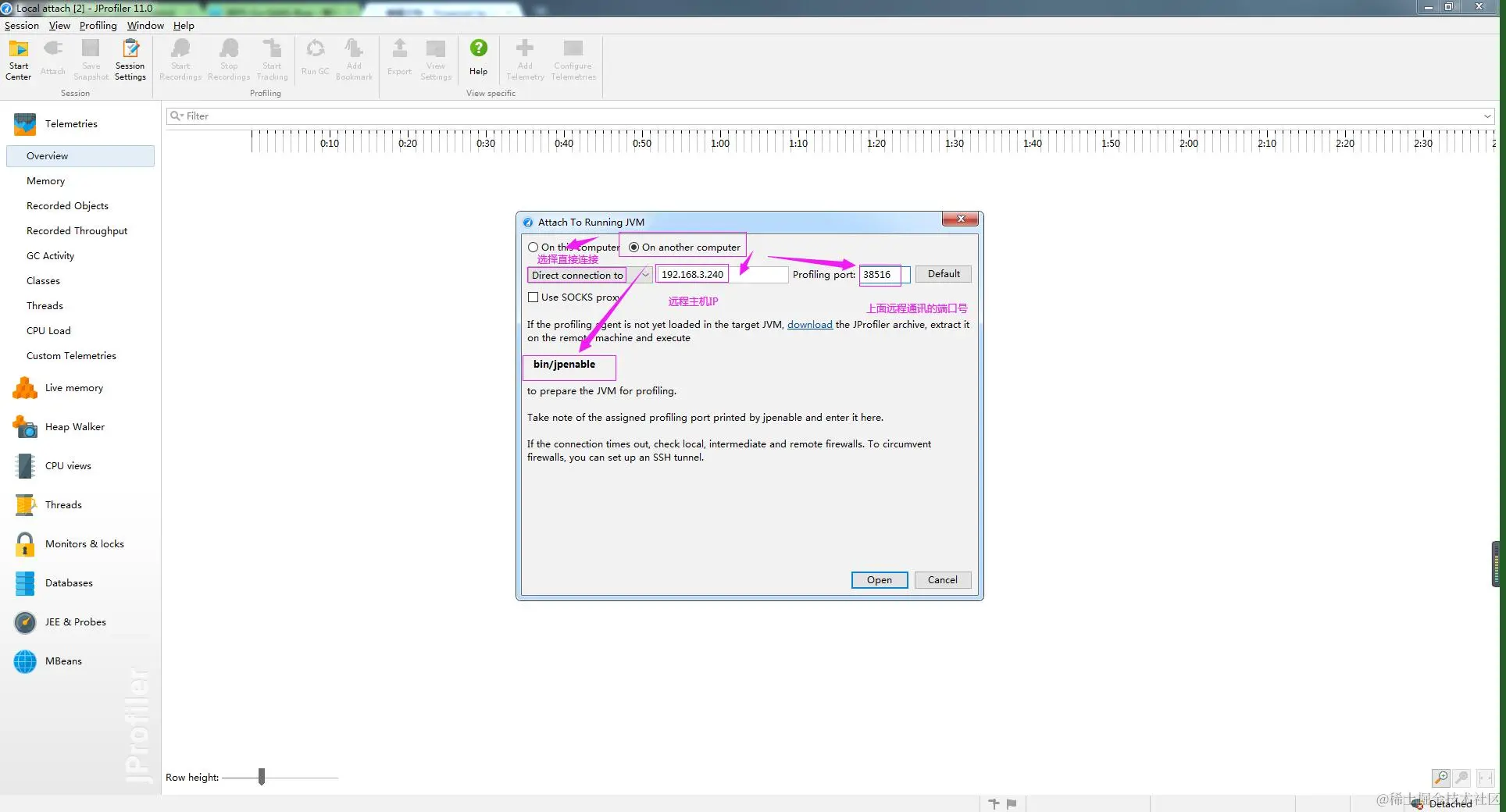
Task: Click the Run GC icon
Action: [x=315, y=59]
